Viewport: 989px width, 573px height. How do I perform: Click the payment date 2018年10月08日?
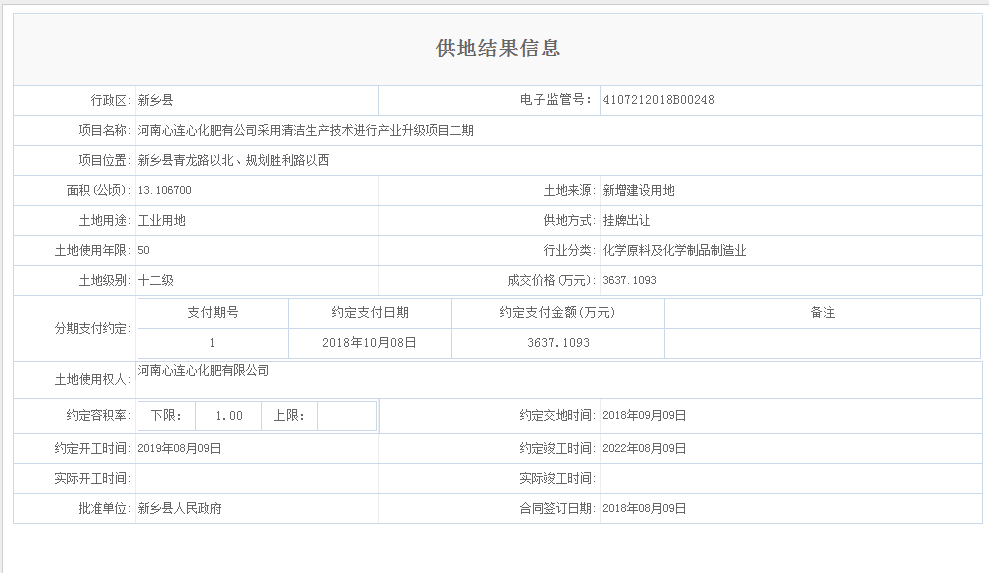(370, 343)
